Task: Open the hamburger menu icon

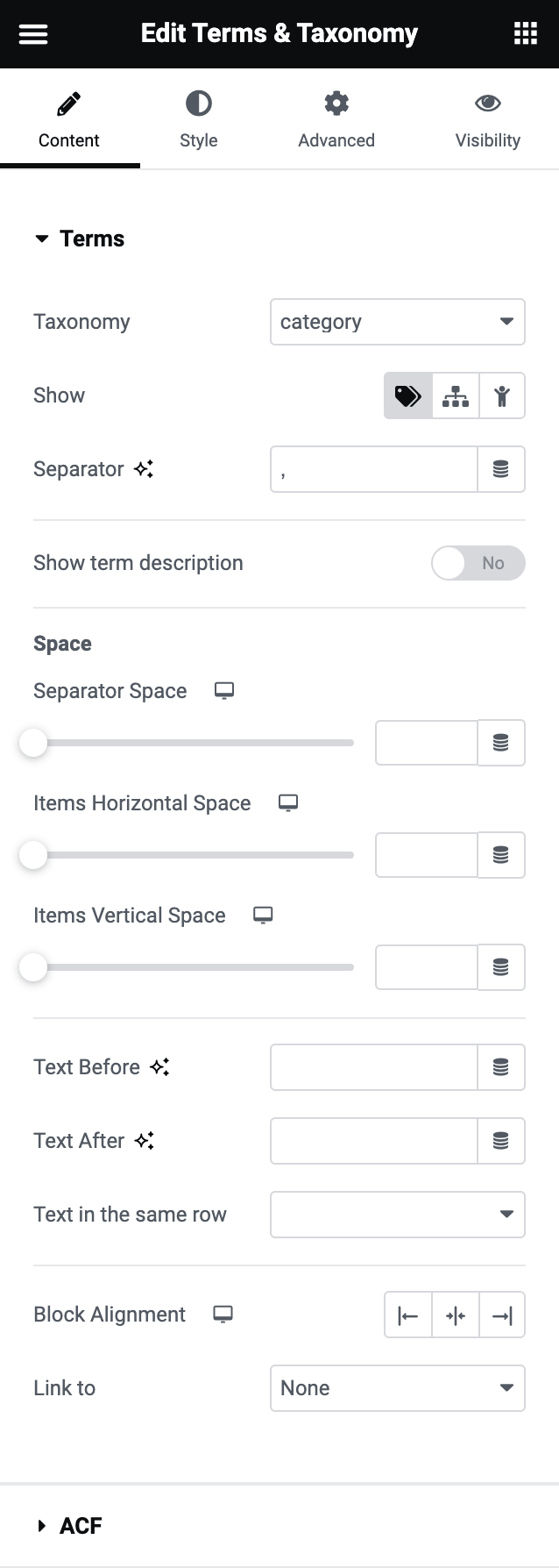Action: 33,34
